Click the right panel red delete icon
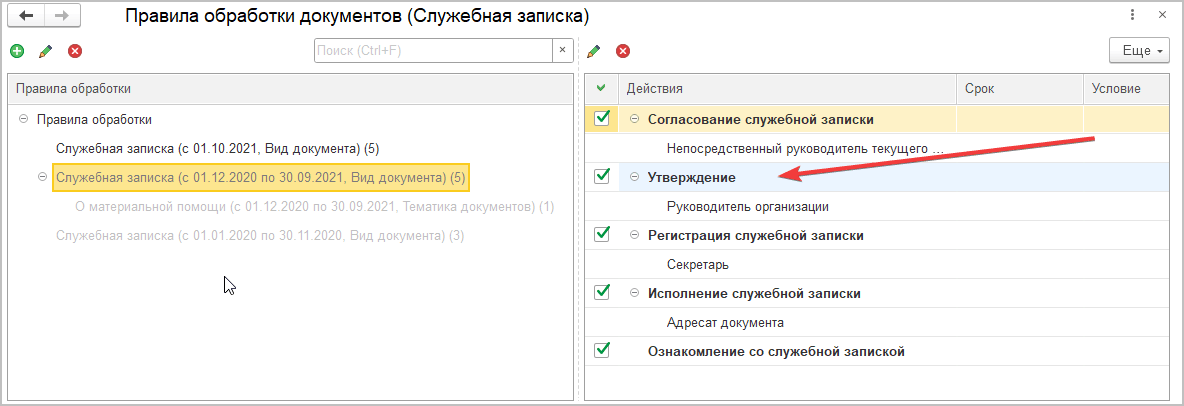Viewport: 1184px width, 406px height. pos(622,51)
